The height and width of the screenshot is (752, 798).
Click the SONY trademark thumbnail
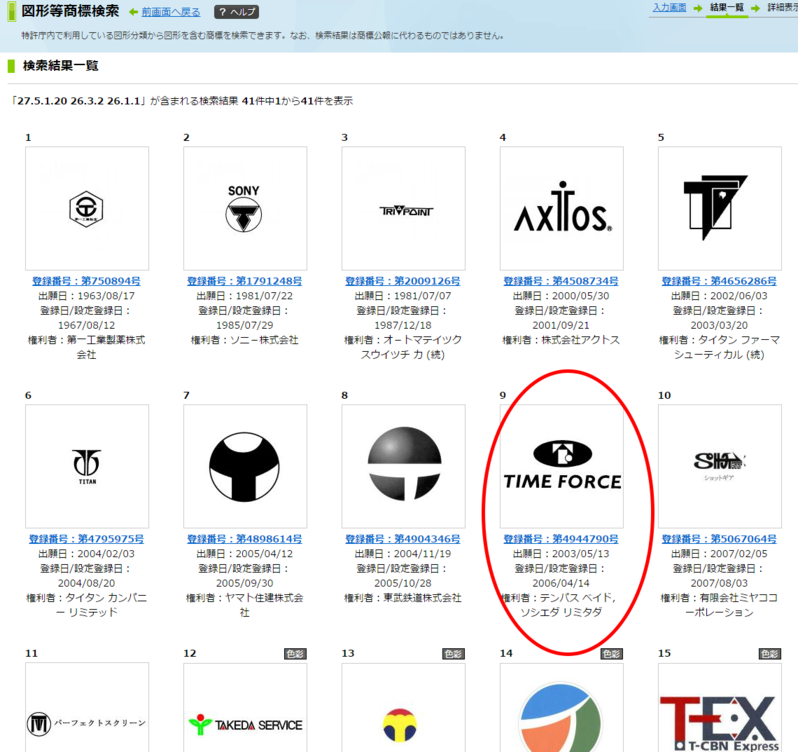coord(245,209)
